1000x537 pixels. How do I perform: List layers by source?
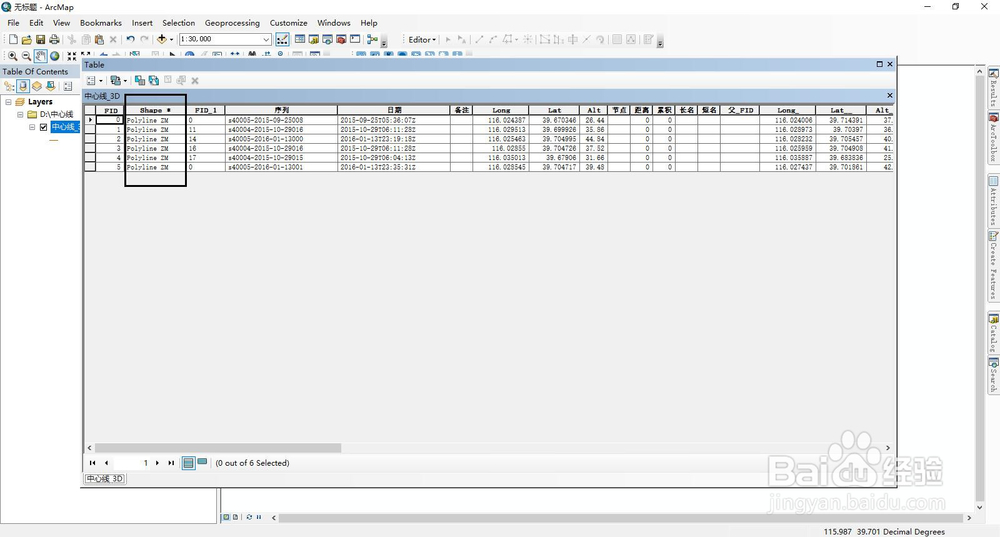23,86
